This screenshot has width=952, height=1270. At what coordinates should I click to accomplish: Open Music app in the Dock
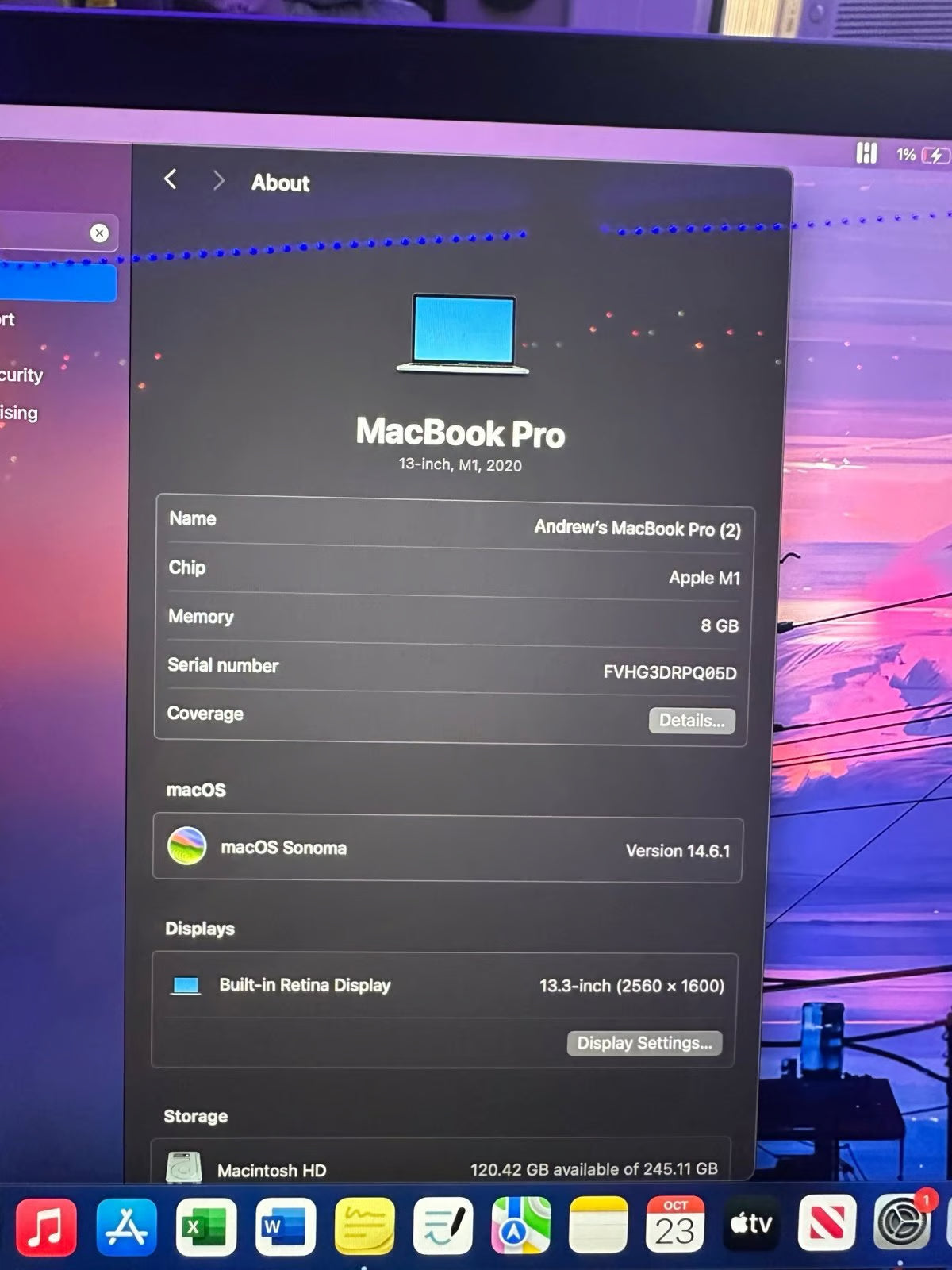click(x=46, y=1226)
